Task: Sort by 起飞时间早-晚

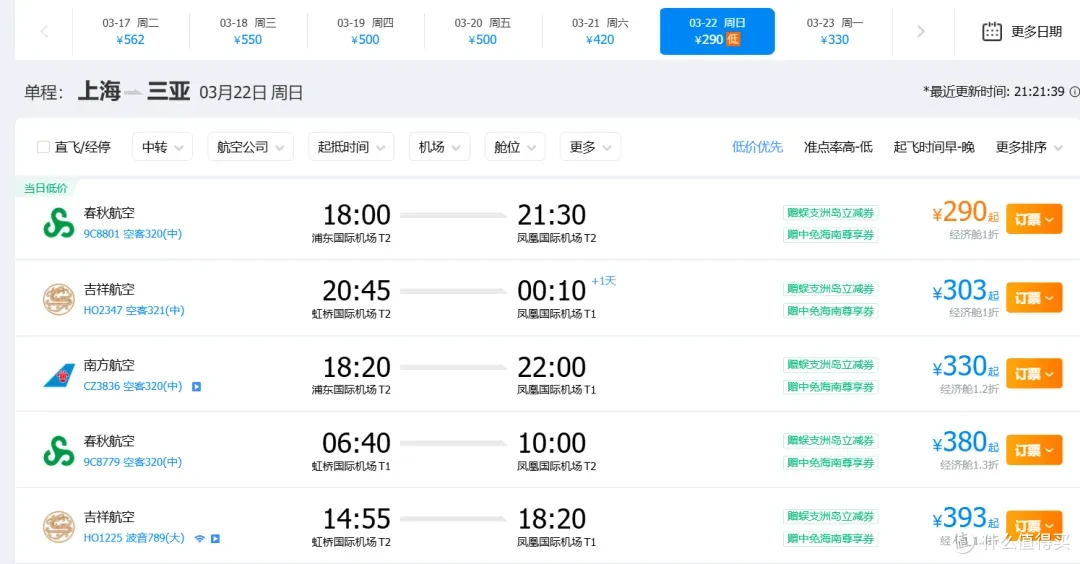Action: pos(933,147)
